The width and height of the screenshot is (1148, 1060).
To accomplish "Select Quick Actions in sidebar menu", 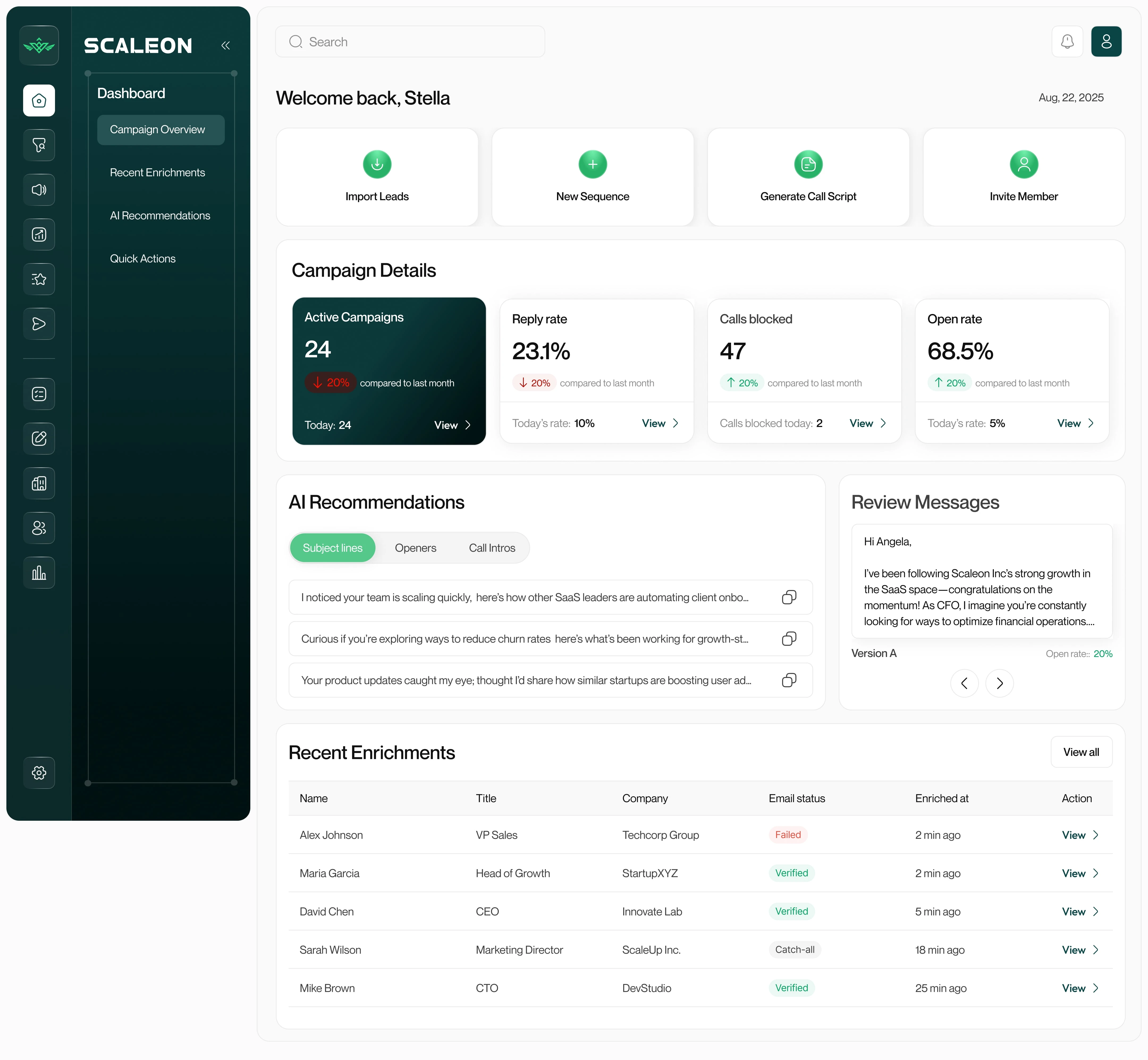I will [x=143, y=259].
